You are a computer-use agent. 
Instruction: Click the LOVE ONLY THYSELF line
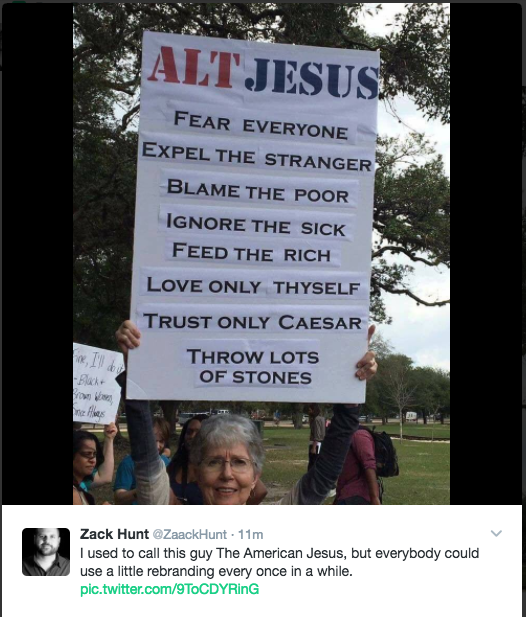point(253,286)
